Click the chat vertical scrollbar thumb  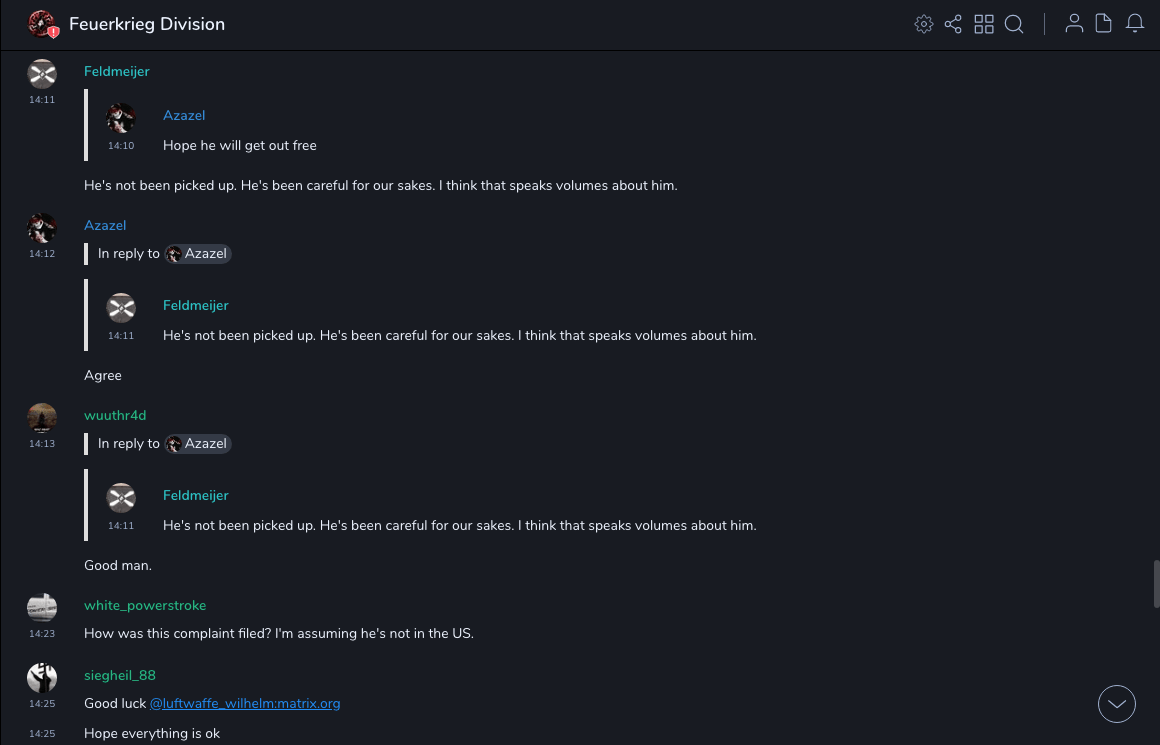coord(1155,583)
